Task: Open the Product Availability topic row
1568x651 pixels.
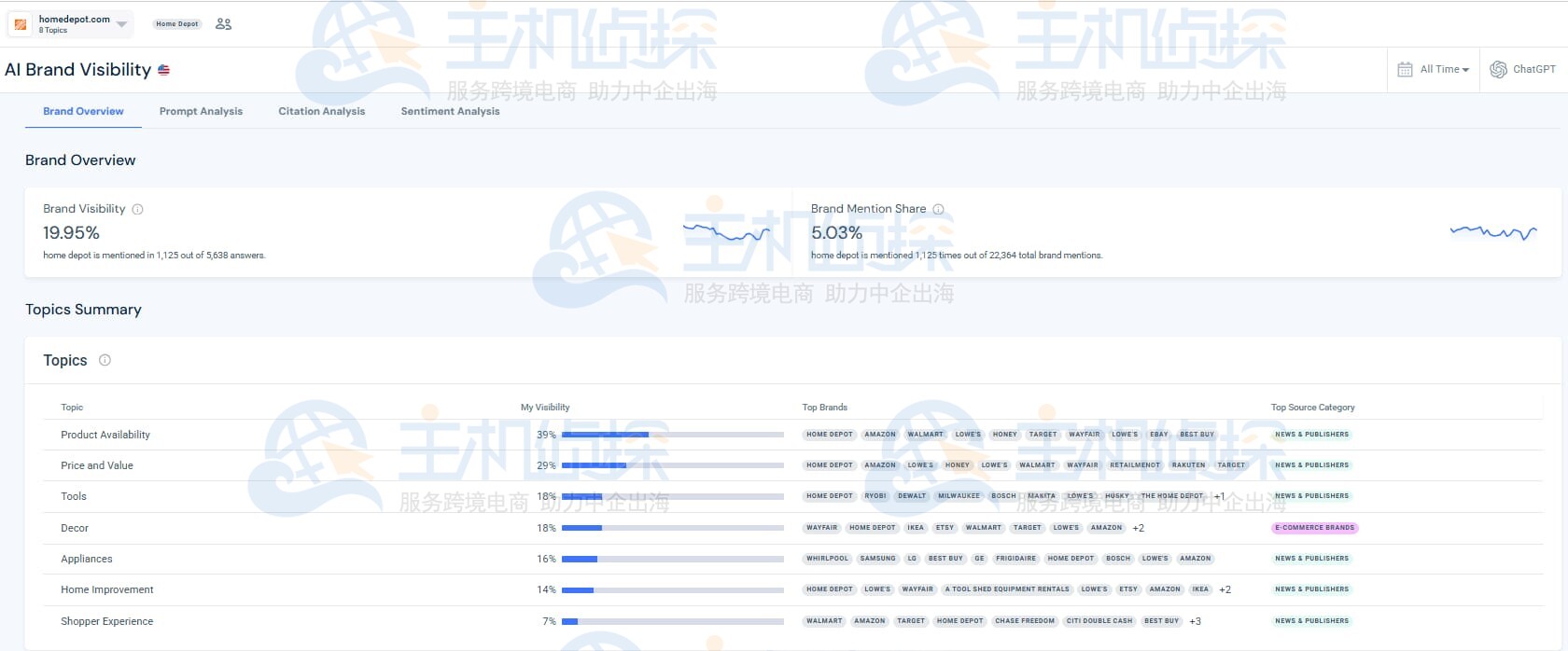Action: (792, 435)
